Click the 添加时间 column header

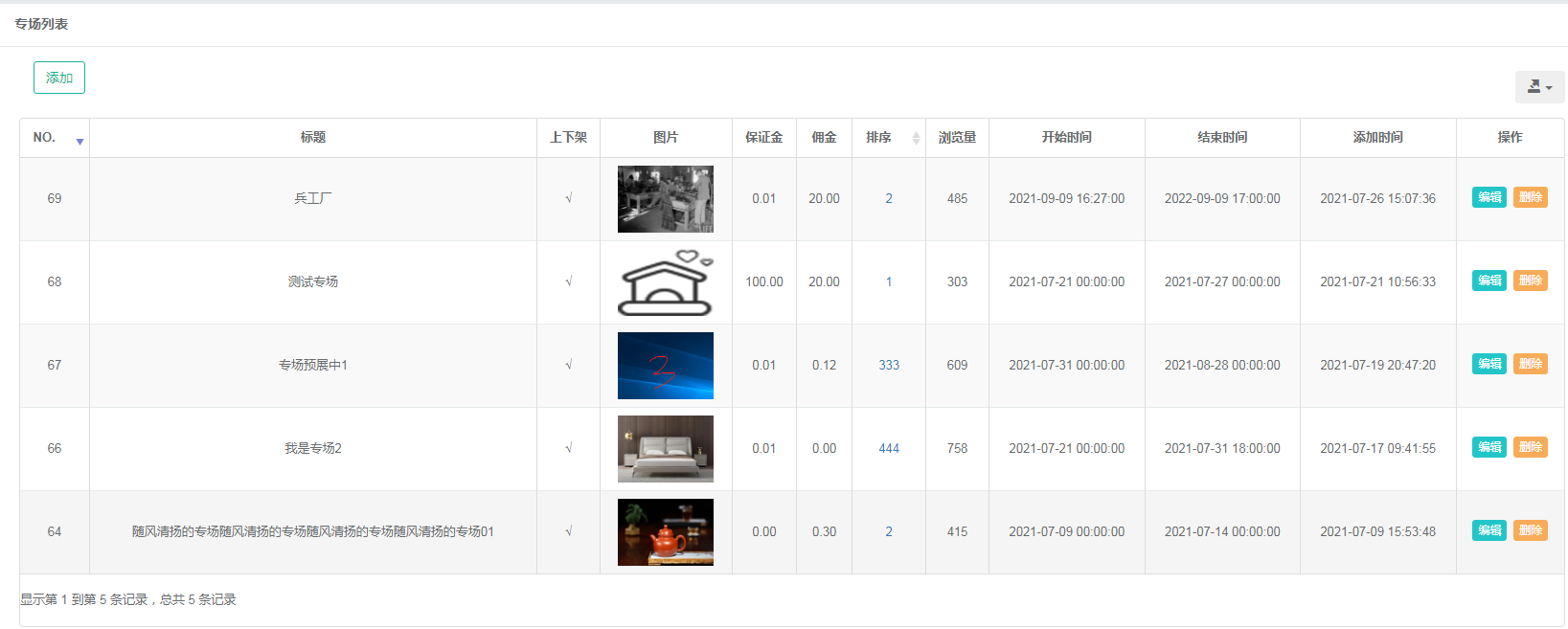pyautogui.click(x=1378, y=138)
